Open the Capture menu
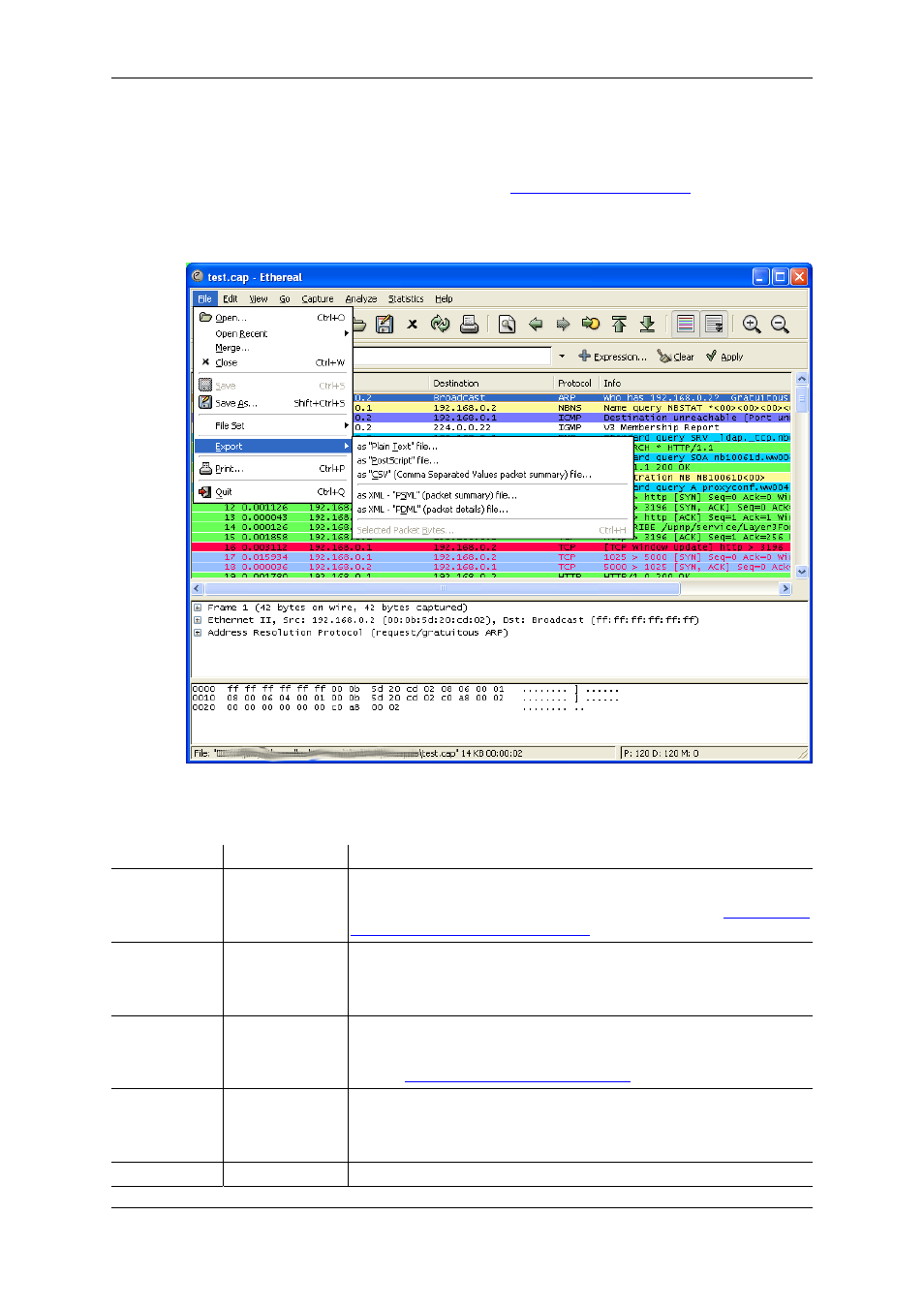The height and width of the screenshot is (1309, 924). click(317, 298)
